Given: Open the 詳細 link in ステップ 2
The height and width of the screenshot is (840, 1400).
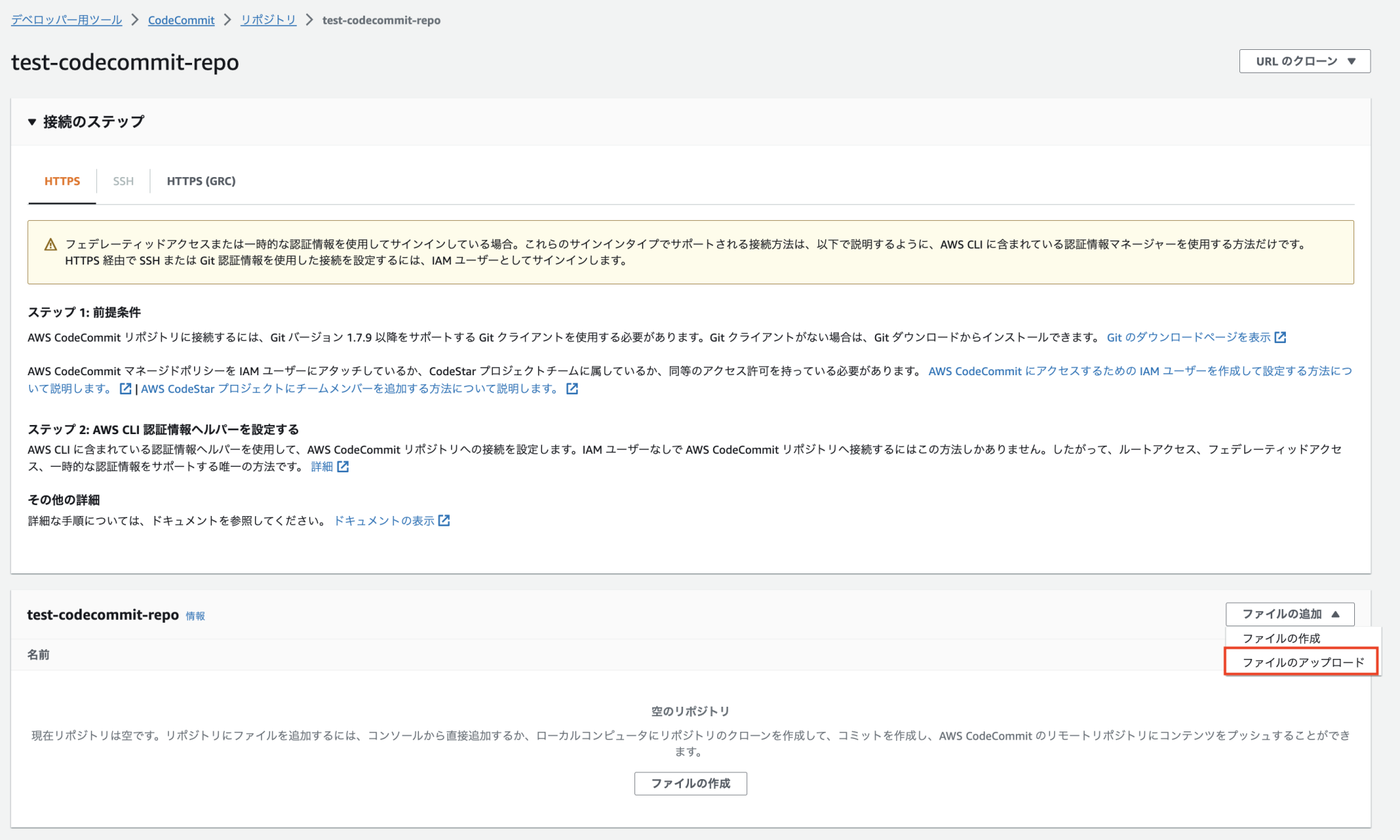Looking at the screenshot, I should 322,466.
